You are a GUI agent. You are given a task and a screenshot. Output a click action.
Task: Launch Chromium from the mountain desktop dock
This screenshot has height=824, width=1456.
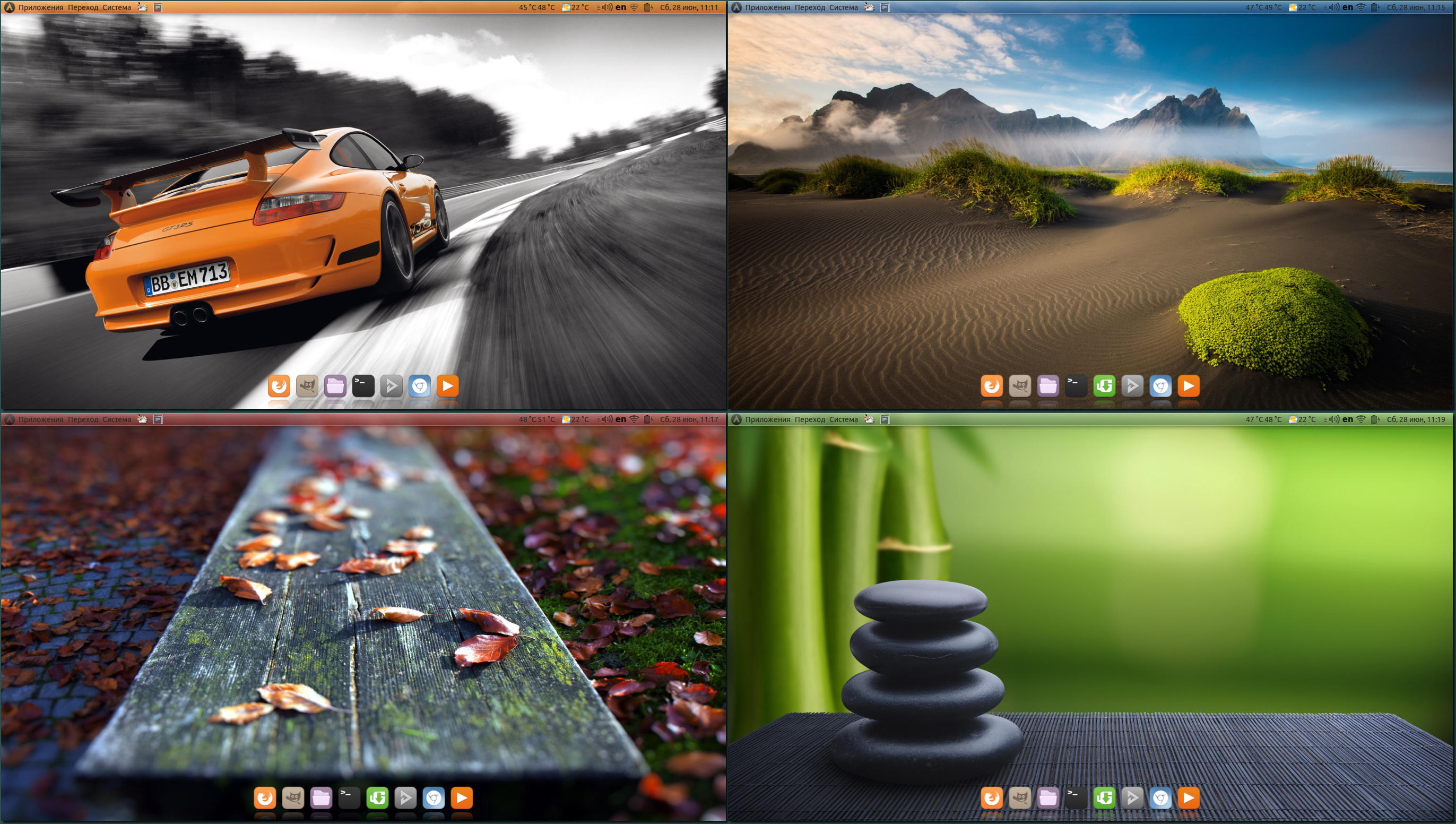point(1161,386)
